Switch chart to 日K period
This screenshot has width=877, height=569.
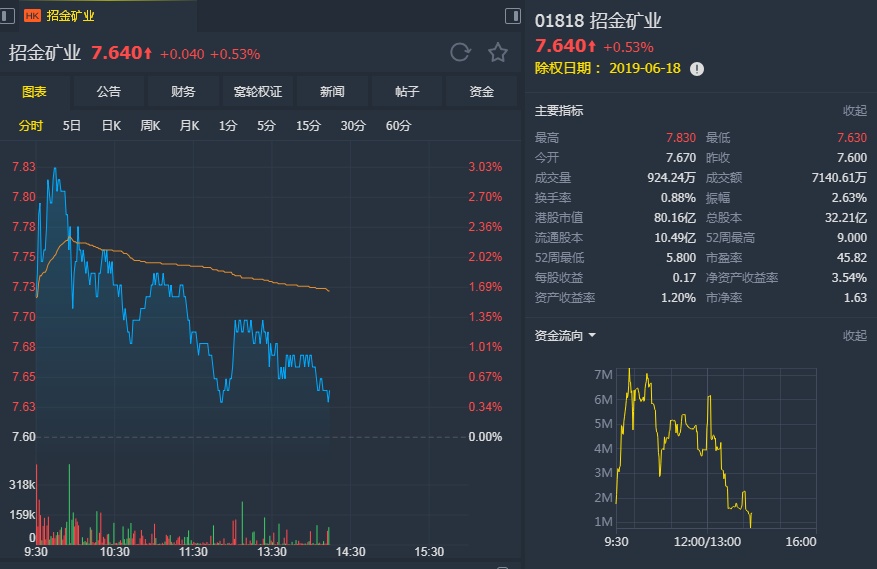coord(111,126)
